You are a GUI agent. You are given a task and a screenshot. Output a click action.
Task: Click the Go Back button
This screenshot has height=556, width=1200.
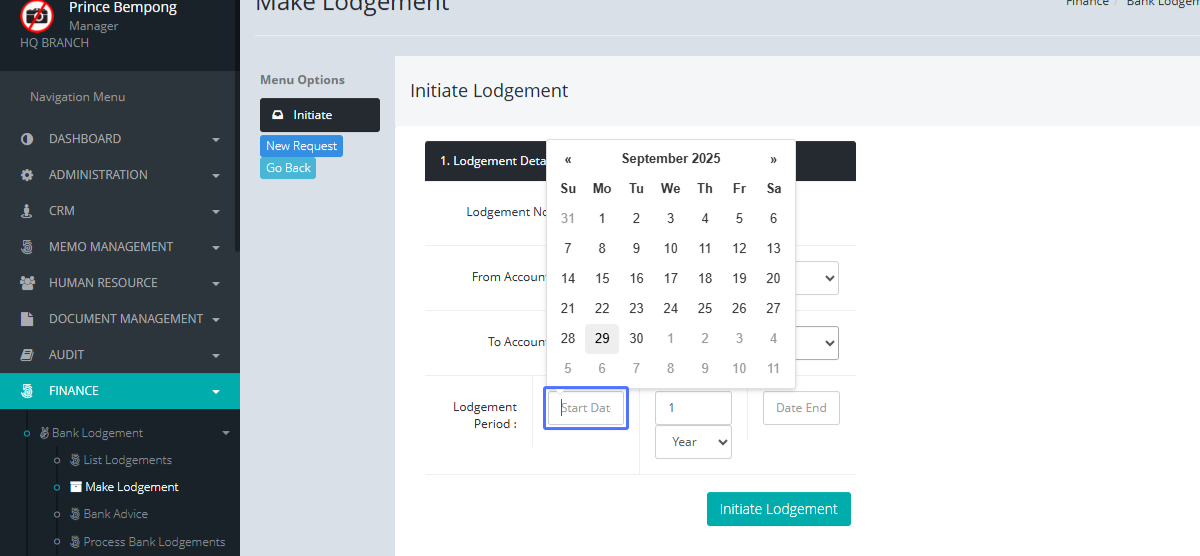point(288,168)
